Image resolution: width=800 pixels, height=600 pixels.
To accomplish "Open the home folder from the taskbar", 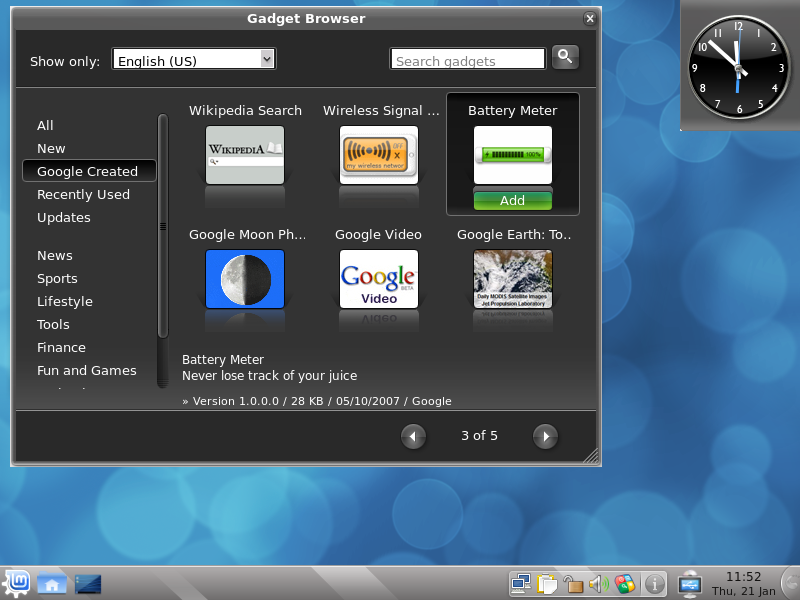I will (x=51, y=583).
